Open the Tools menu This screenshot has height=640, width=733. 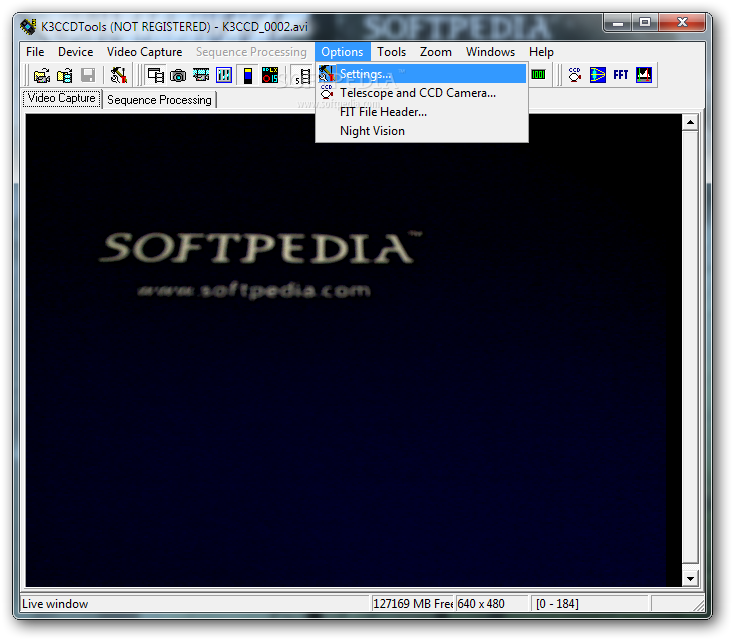tap(391, 52)
